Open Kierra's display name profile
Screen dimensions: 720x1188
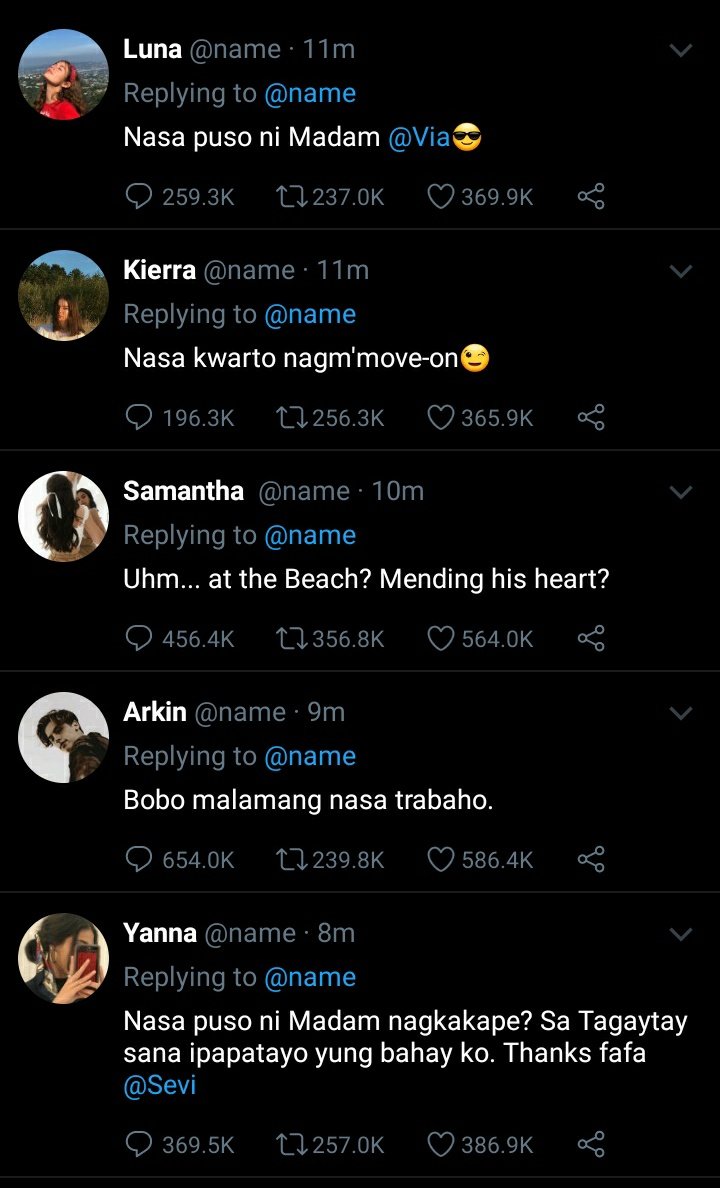click(x=159, y=270)
